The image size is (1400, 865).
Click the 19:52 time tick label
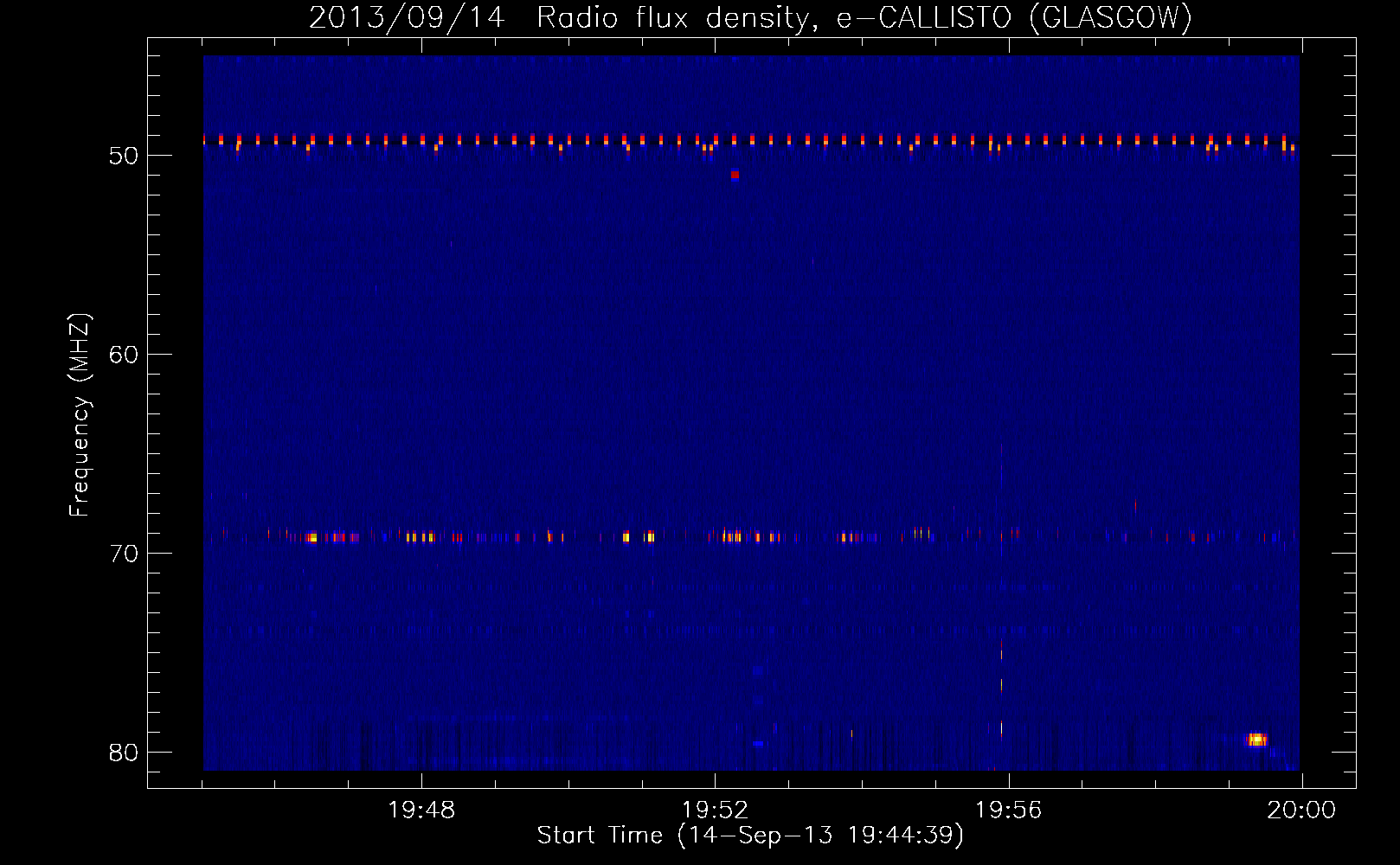(x=715, y=811)
